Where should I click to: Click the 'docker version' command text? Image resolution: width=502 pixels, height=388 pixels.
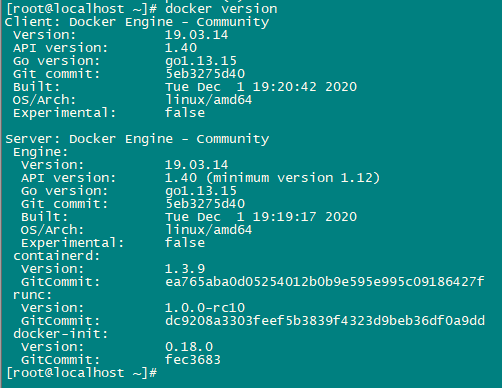click(221, 9)
